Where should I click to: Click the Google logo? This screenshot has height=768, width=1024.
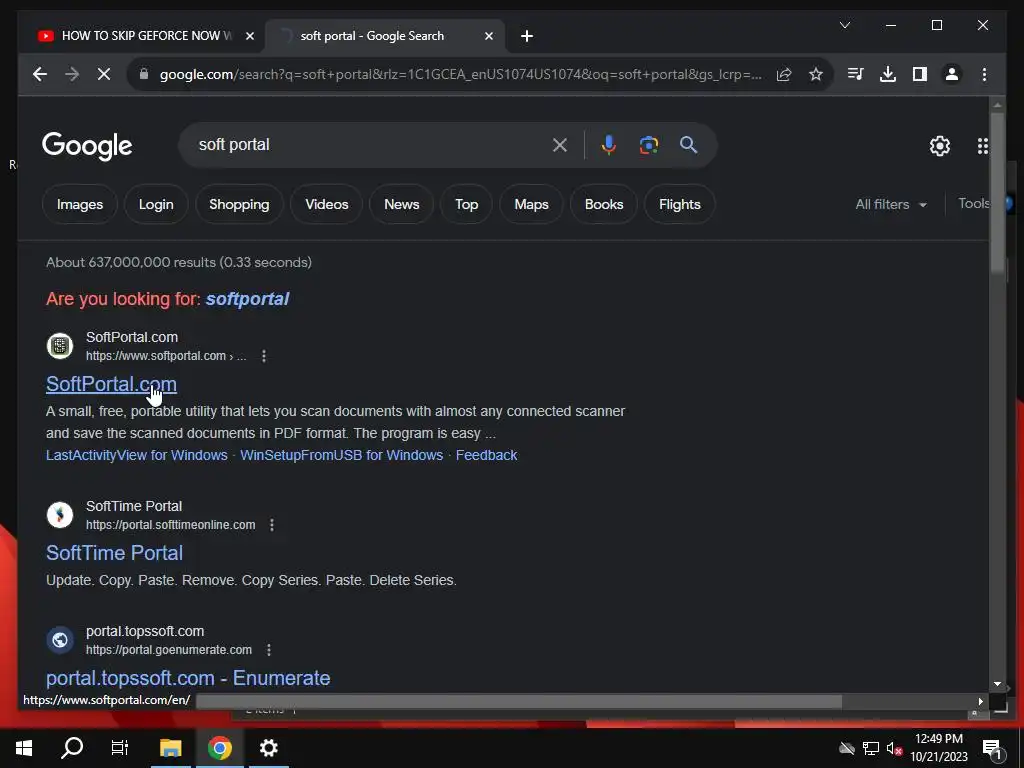pyautogui.click(x=87, y=146)
